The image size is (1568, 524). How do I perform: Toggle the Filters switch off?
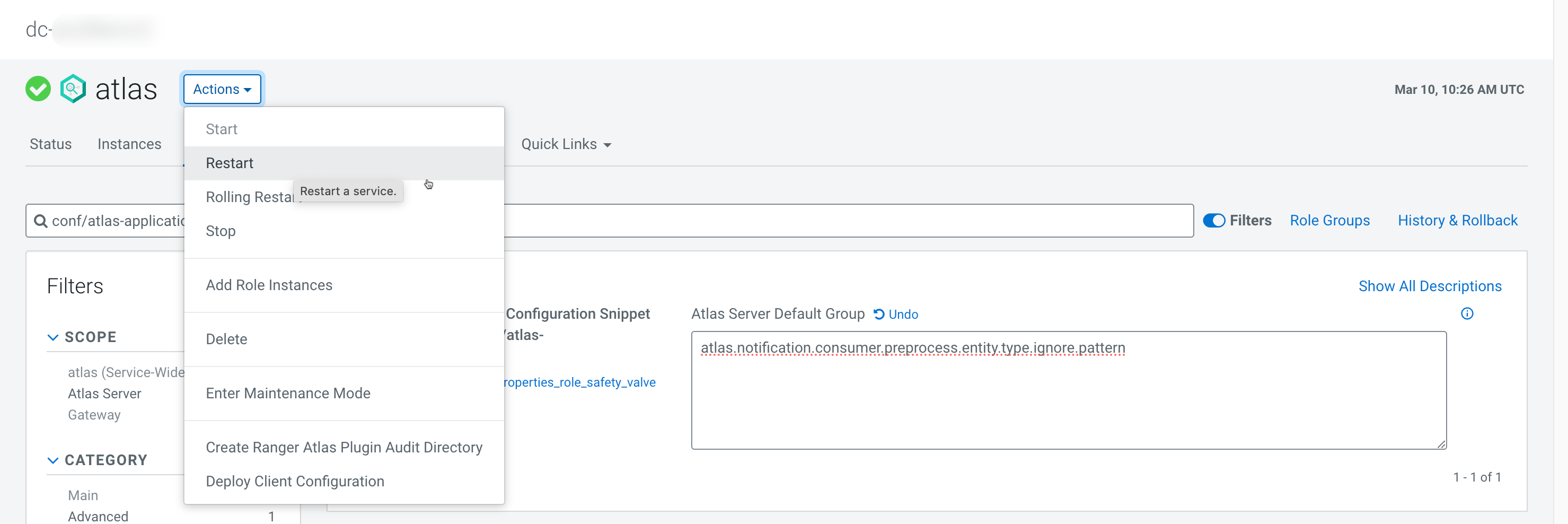[1214, 221]
